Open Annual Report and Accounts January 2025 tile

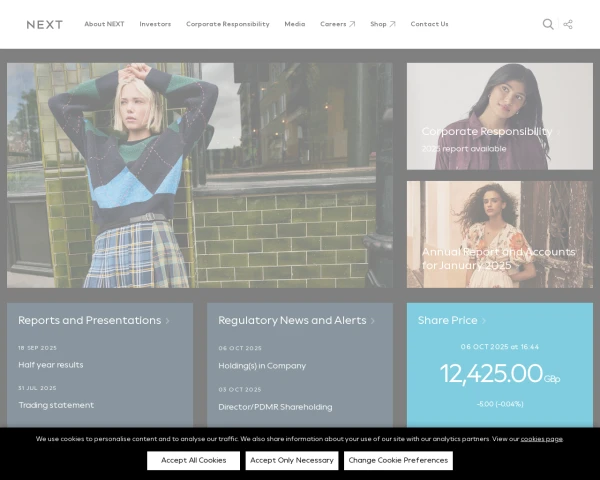[500, 234]
